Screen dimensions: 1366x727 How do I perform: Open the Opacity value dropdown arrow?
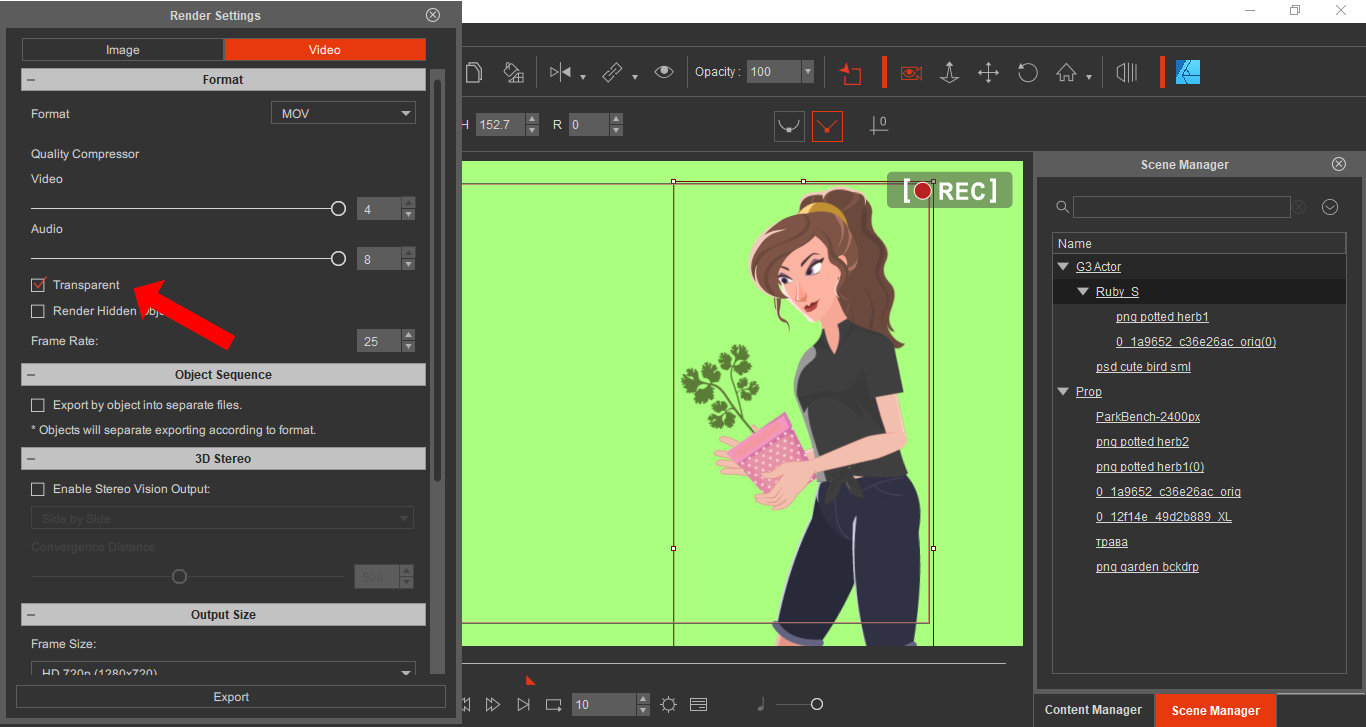tap(807, 72)
